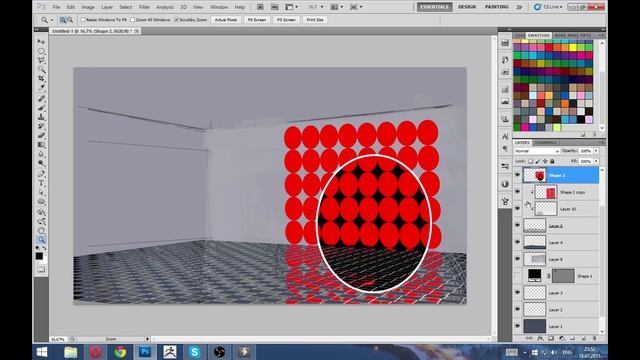Hide the Layer 4 layer

pos(518,242)
